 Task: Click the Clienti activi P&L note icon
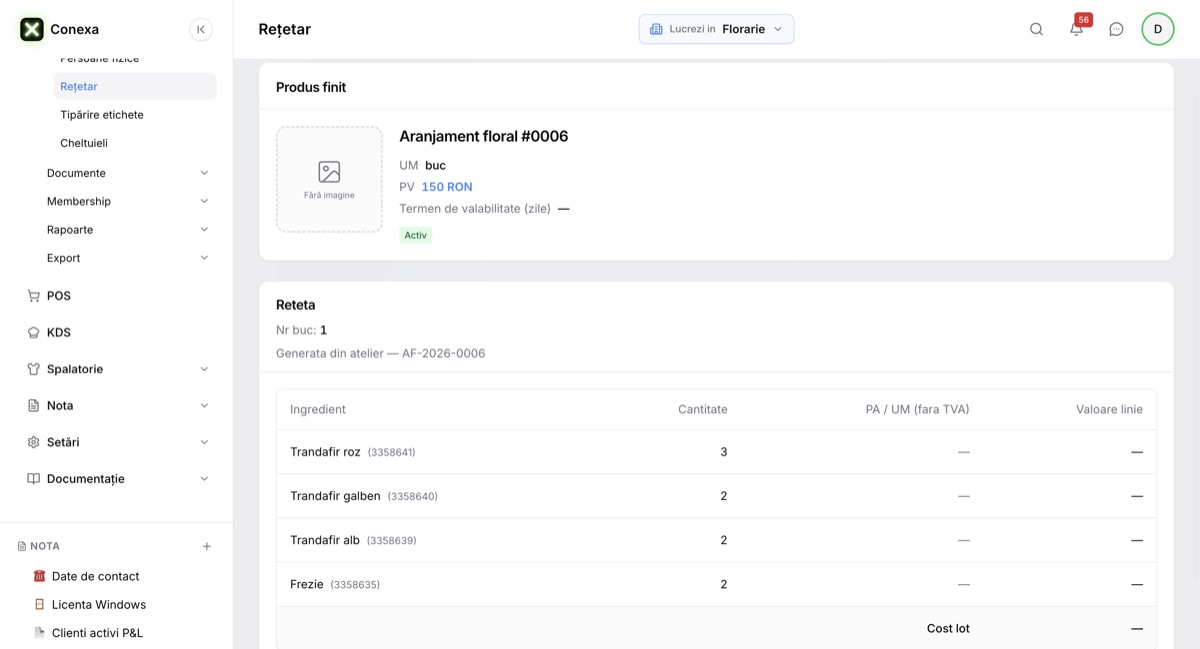click(x=39, y=633)
